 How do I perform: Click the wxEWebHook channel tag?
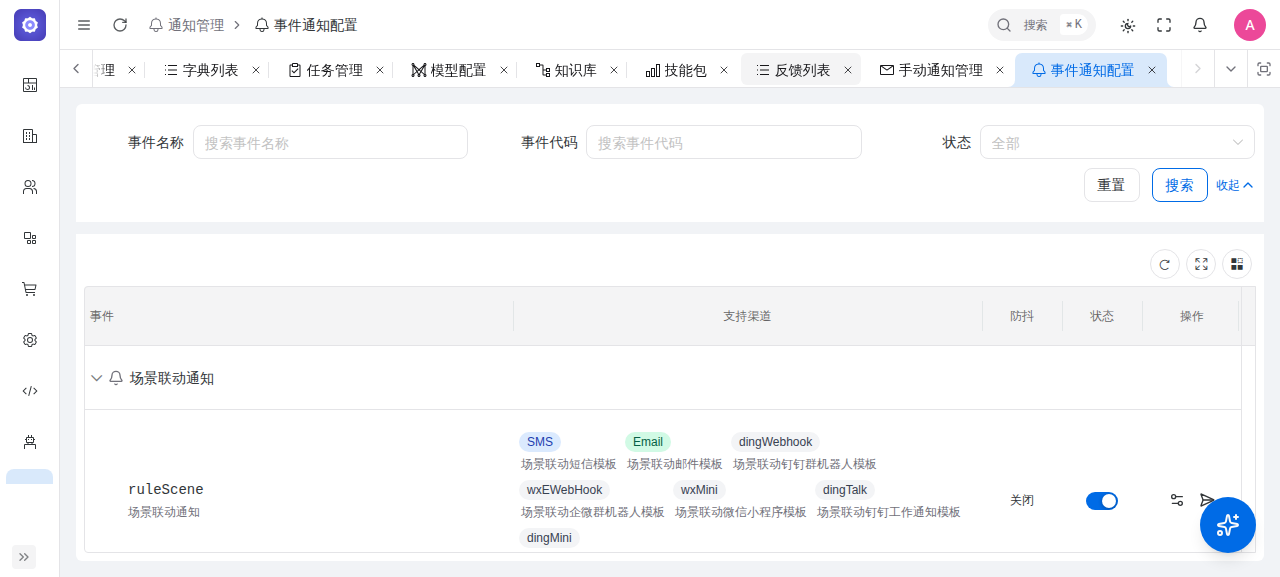[564, 490]
